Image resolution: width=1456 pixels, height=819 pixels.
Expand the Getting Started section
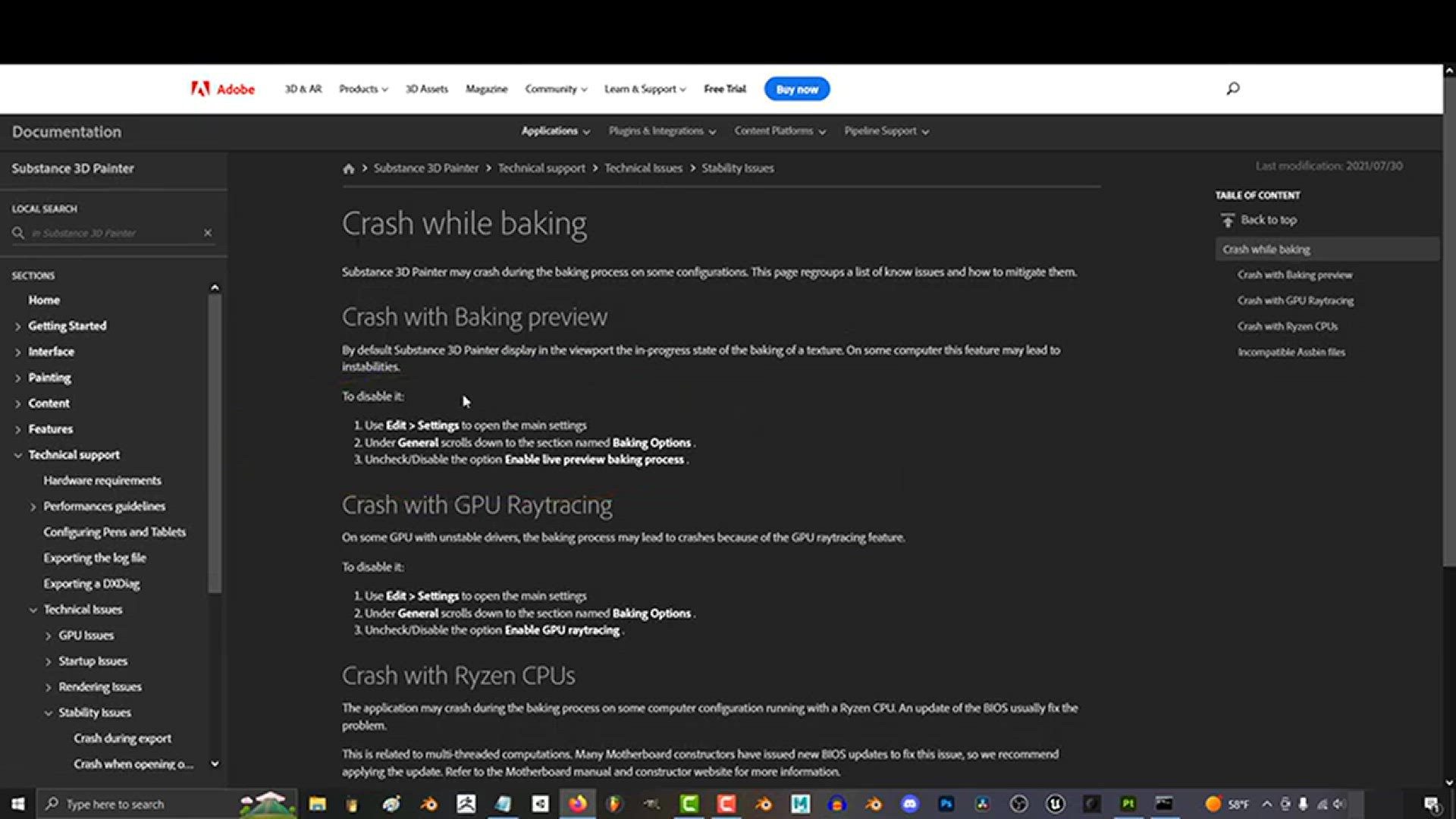(x=17, y=326)
